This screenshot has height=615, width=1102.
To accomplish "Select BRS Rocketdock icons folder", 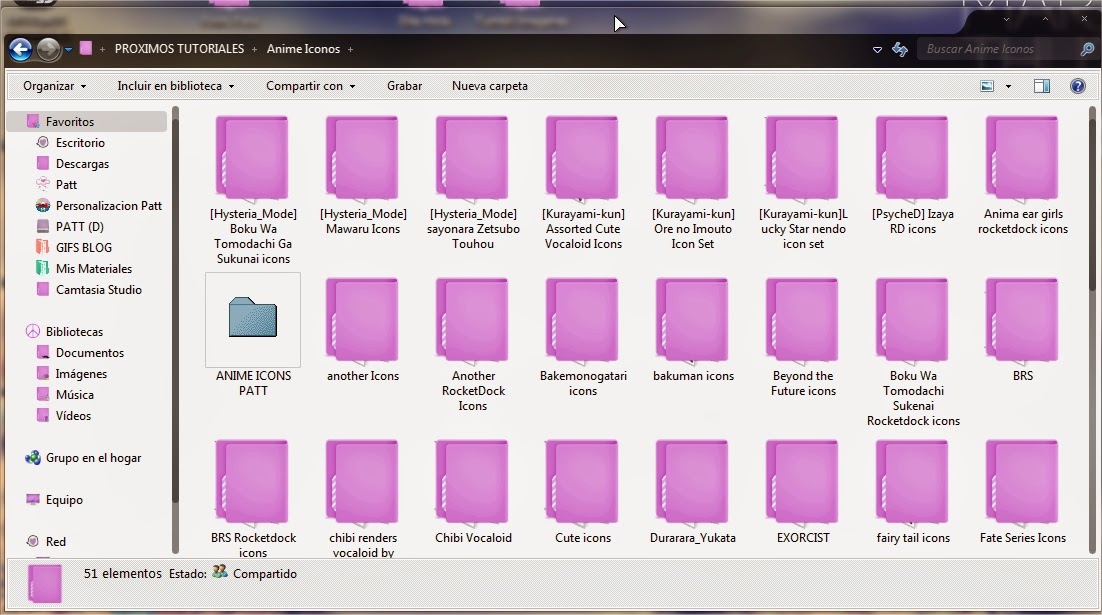I will (253, 498).
